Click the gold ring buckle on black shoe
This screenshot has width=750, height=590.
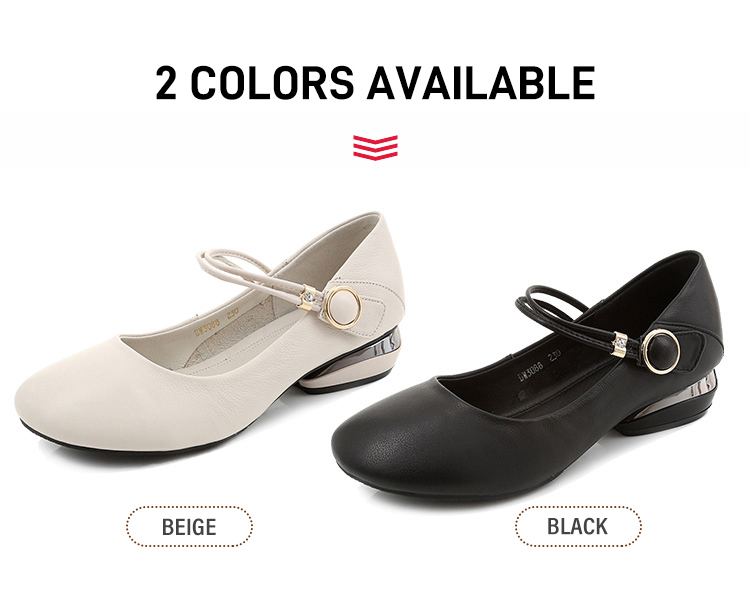pyautogui.click(x=662, y=351)
